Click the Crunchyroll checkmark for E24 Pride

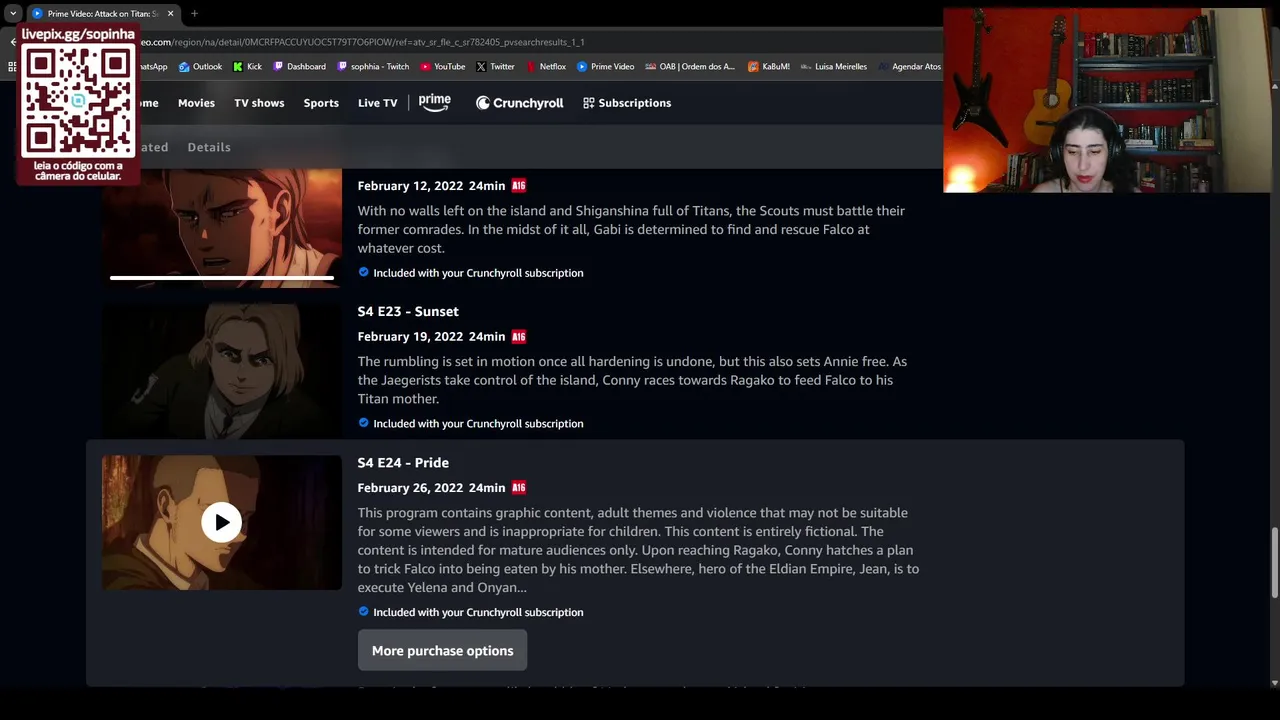click(363, 612)
